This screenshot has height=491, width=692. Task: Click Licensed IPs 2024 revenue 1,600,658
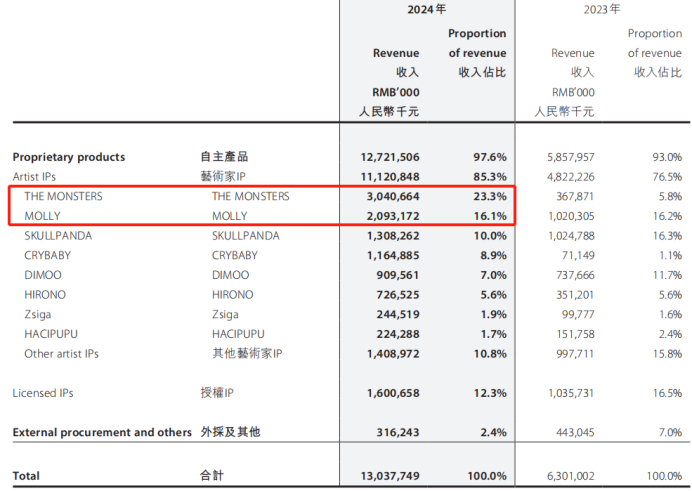pyautogui.click(x=393, y=393)
